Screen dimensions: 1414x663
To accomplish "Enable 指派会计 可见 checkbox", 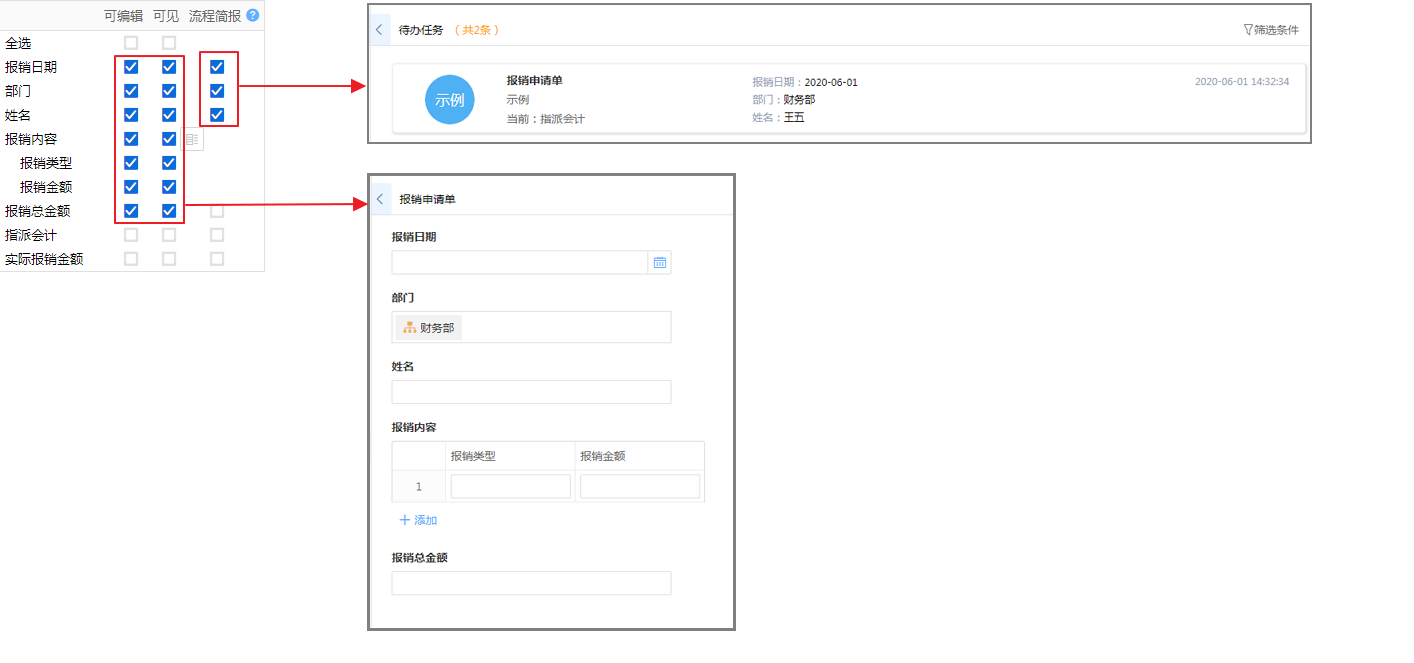I will coord(169,235).
